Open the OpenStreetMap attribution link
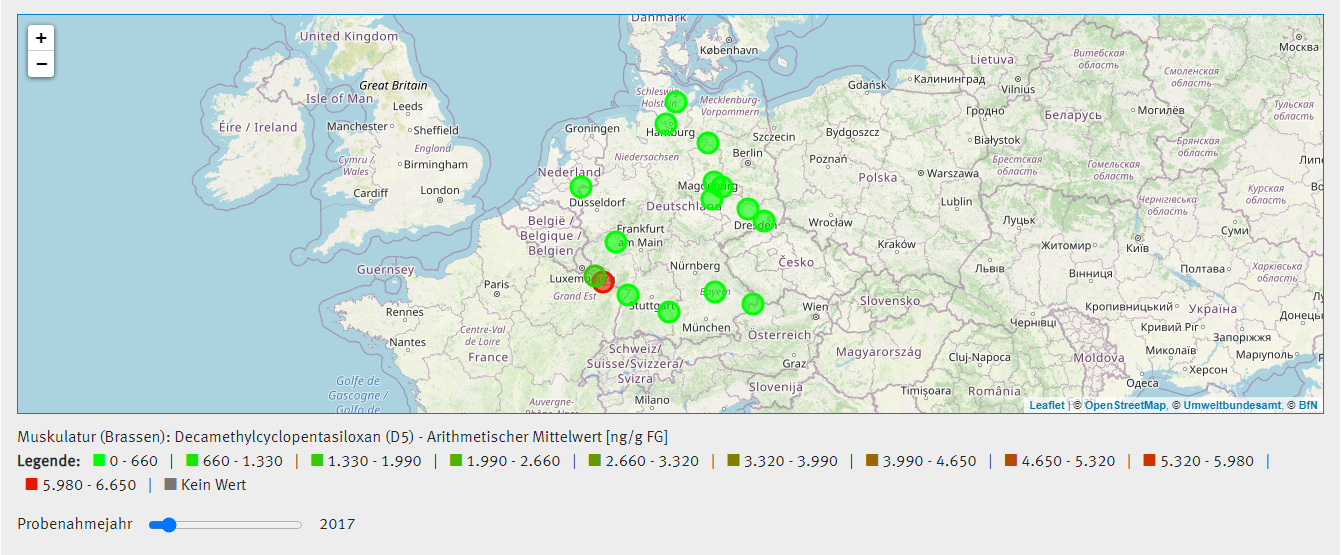This screenshot has width=1342, height=555. point(1125,405)
